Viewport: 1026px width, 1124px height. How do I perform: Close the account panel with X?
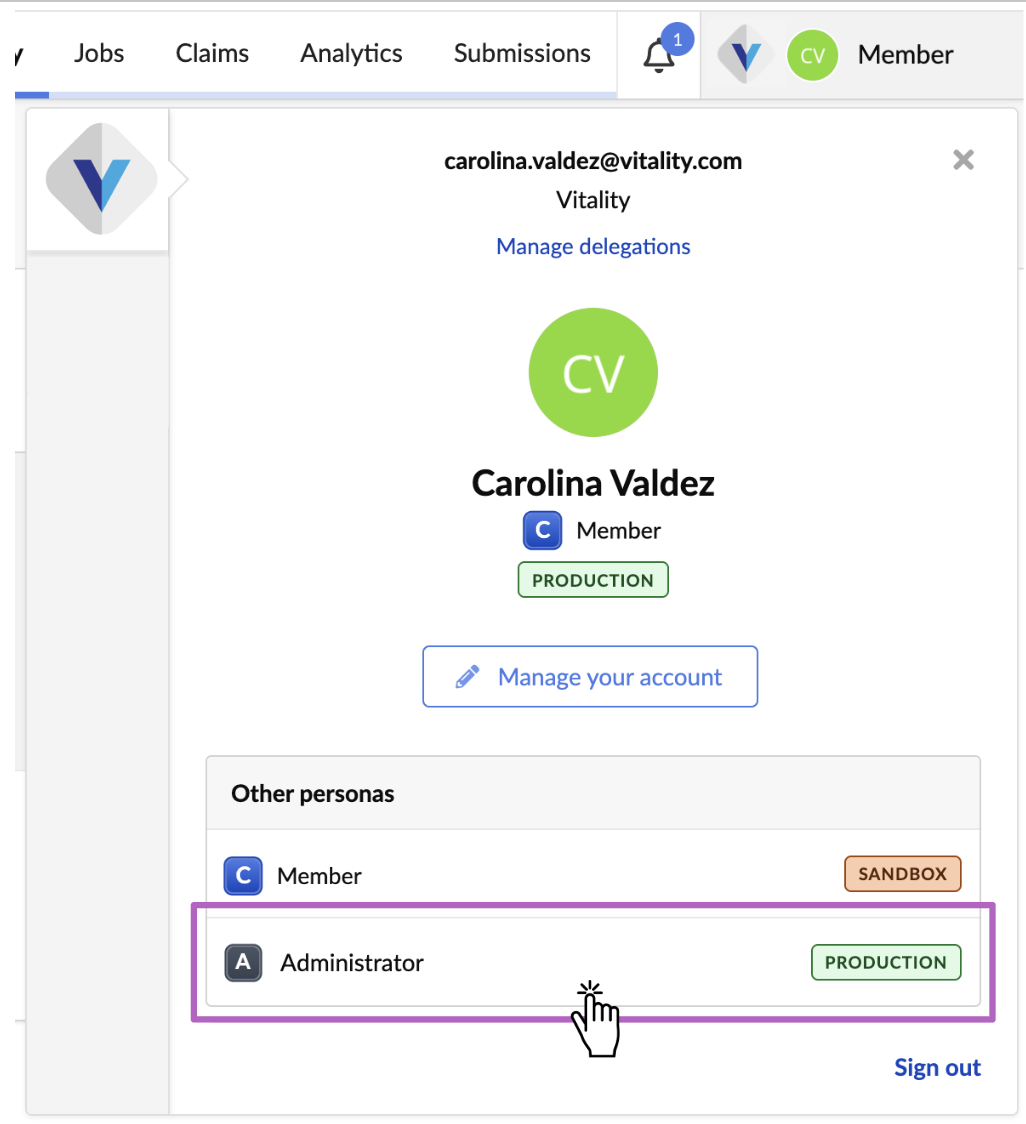click(963, 160)
